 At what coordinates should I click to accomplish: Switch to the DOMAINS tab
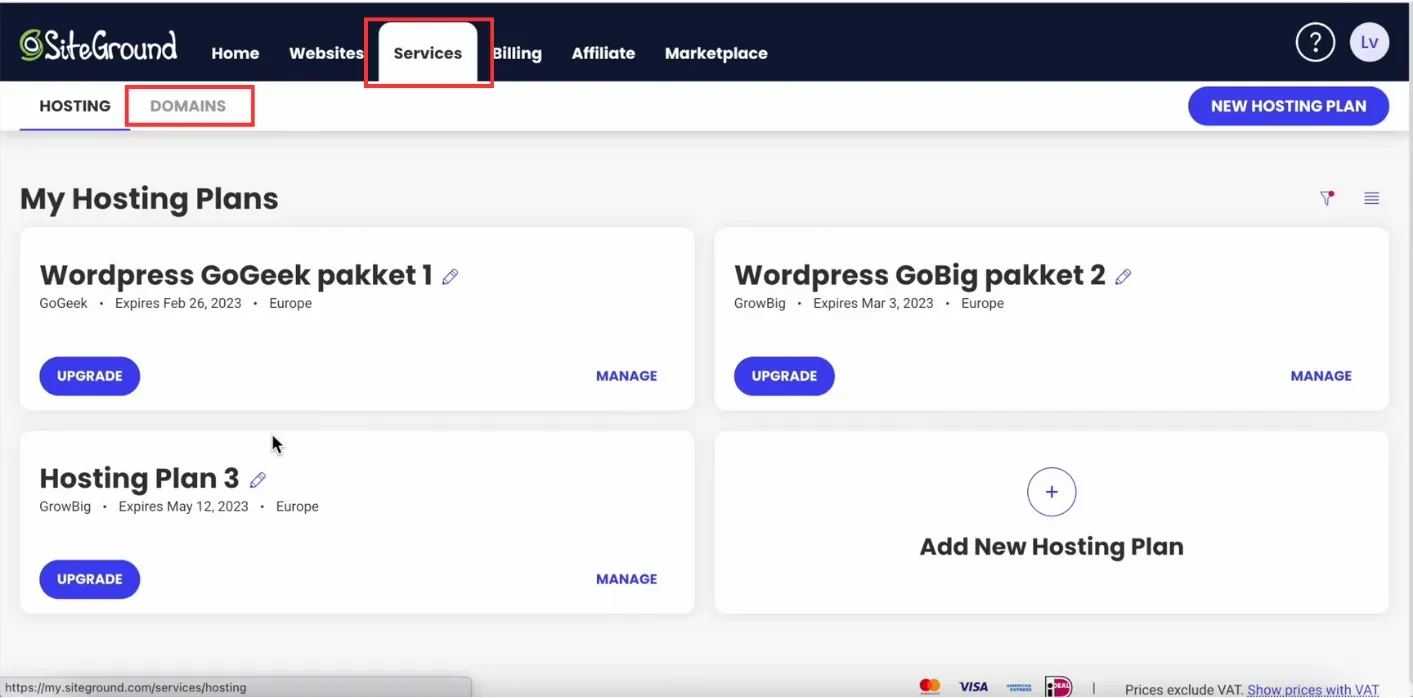point(188,105)
